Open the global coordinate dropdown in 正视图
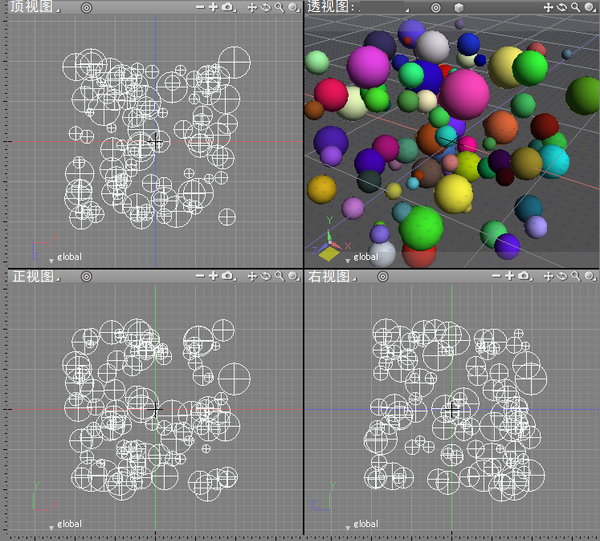This screenshot has width=600, height=541. [x=65, y=524]
